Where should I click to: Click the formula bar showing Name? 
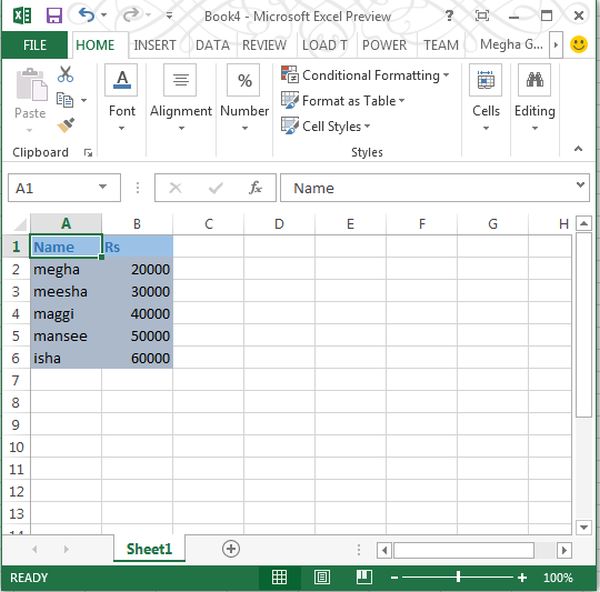427,188
